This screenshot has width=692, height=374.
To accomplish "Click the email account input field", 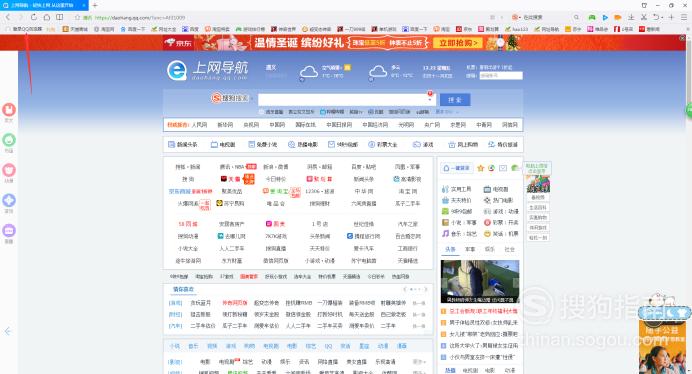I will coord(501,76).
